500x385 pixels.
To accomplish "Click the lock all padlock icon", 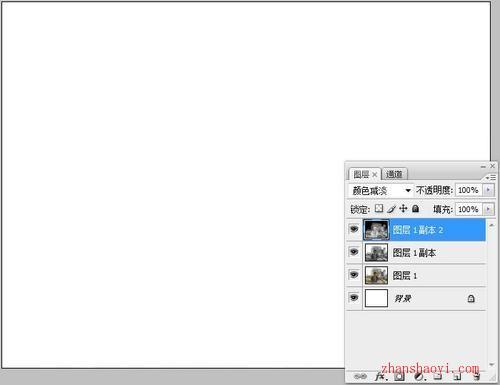I will click(x=415, y=209).
